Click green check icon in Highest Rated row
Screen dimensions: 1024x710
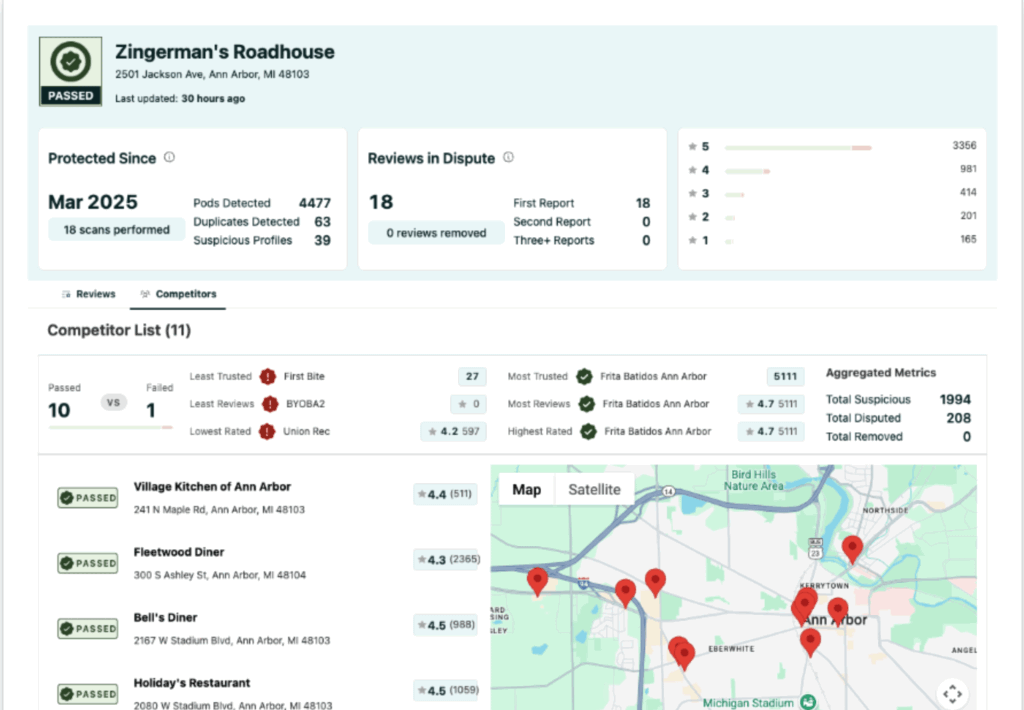[x=588, y=432]
